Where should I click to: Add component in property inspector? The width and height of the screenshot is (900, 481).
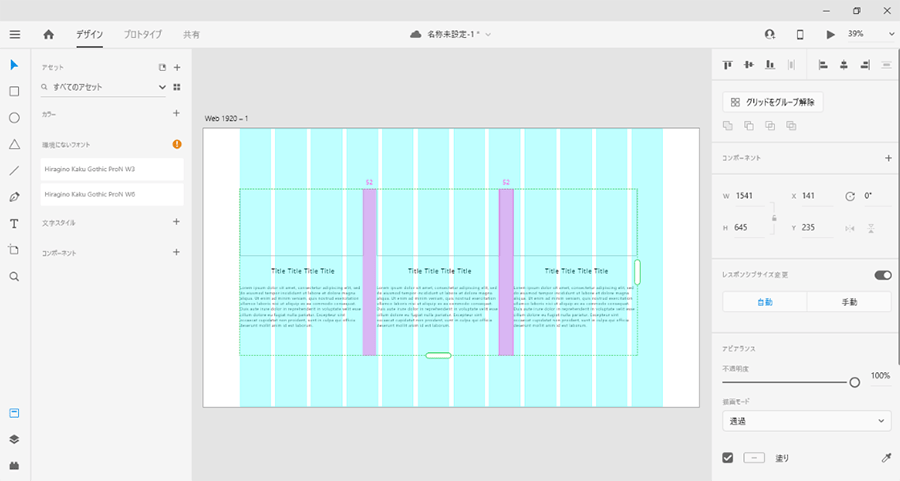[888, 158]
